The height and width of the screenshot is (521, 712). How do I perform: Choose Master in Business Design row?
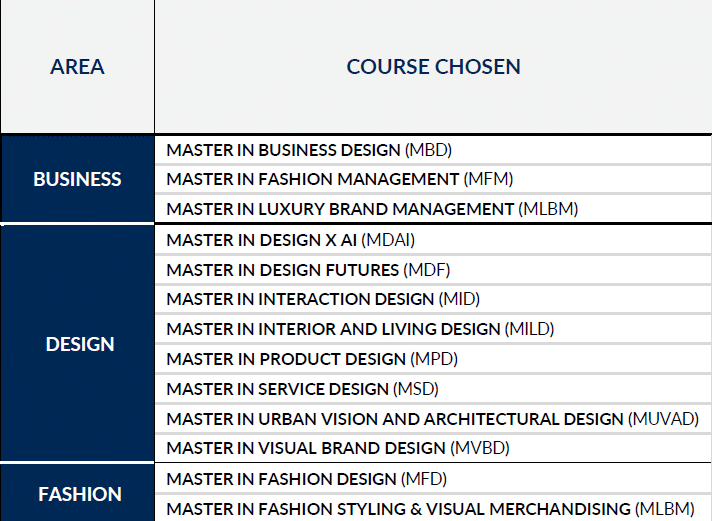(x=309, y=150)
